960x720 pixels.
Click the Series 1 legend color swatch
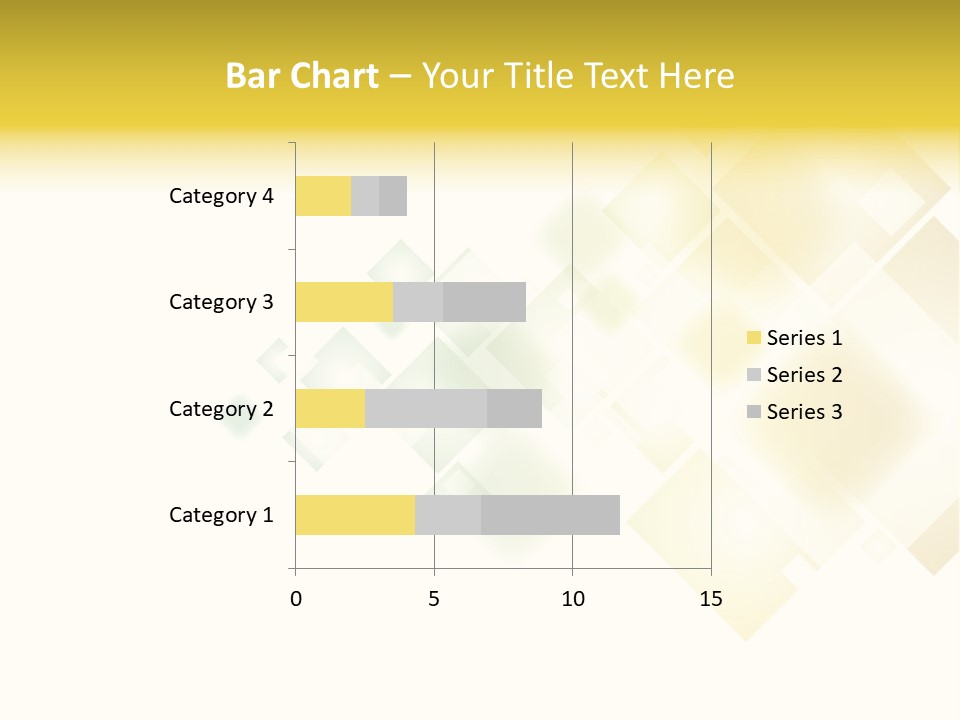[x=754, y=338]
